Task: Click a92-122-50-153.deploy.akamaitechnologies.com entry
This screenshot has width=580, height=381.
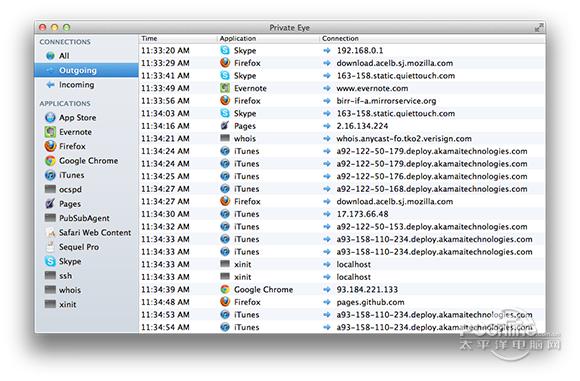Action: click(432, 227)
